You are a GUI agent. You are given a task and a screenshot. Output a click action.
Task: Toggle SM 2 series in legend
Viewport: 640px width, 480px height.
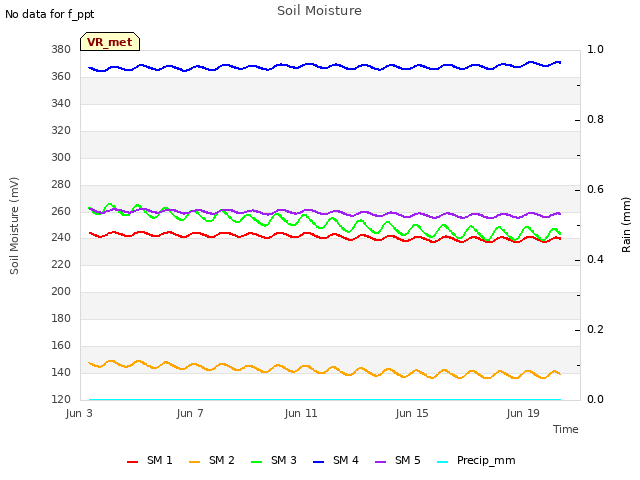(x=212, y=460)
